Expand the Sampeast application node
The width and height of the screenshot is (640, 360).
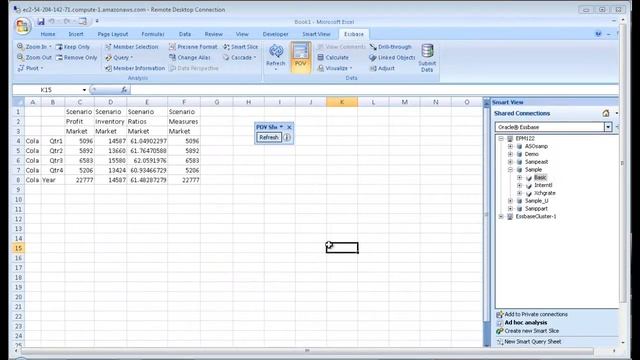point(510,162)
